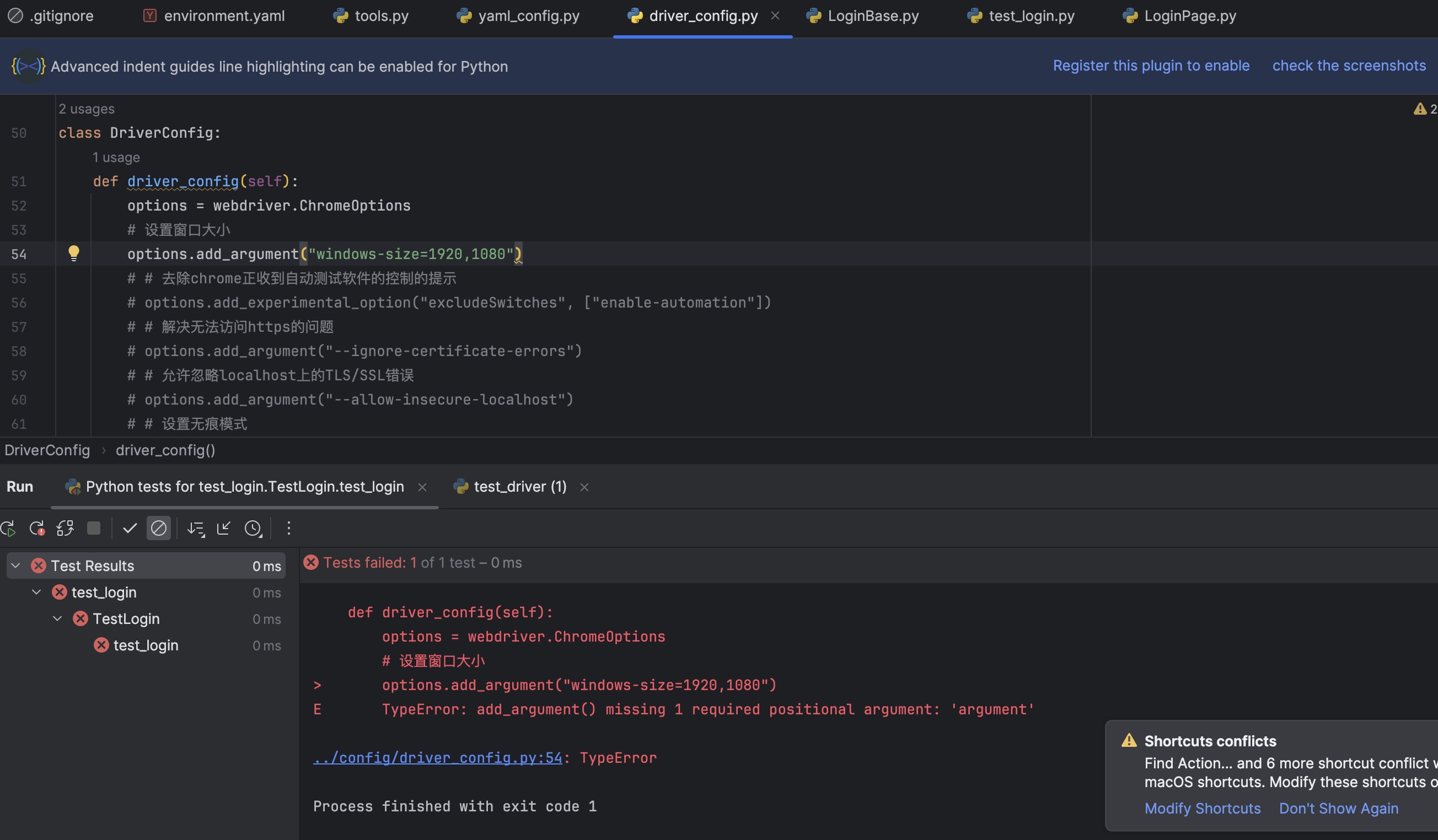Click check the screenshots link
The image size is (1438, 840).
click(x=1349, y=66)
